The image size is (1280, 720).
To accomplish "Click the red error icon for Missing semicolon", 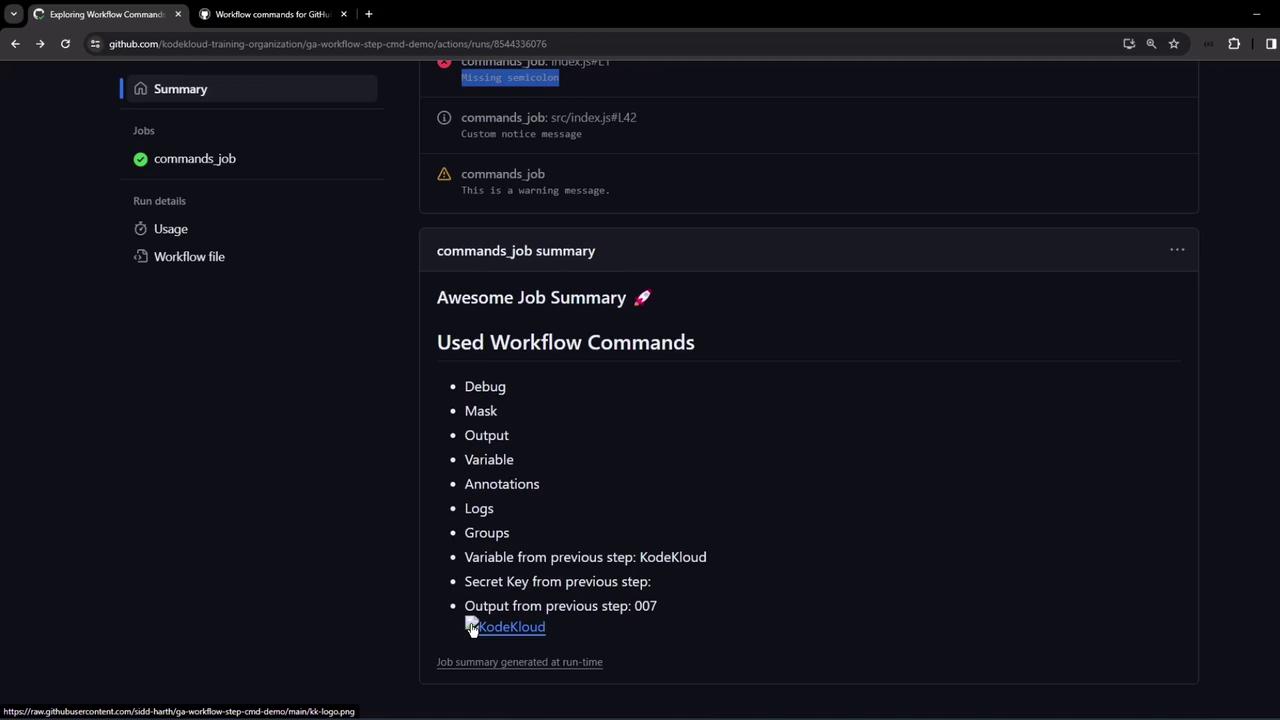I will 444,63.
